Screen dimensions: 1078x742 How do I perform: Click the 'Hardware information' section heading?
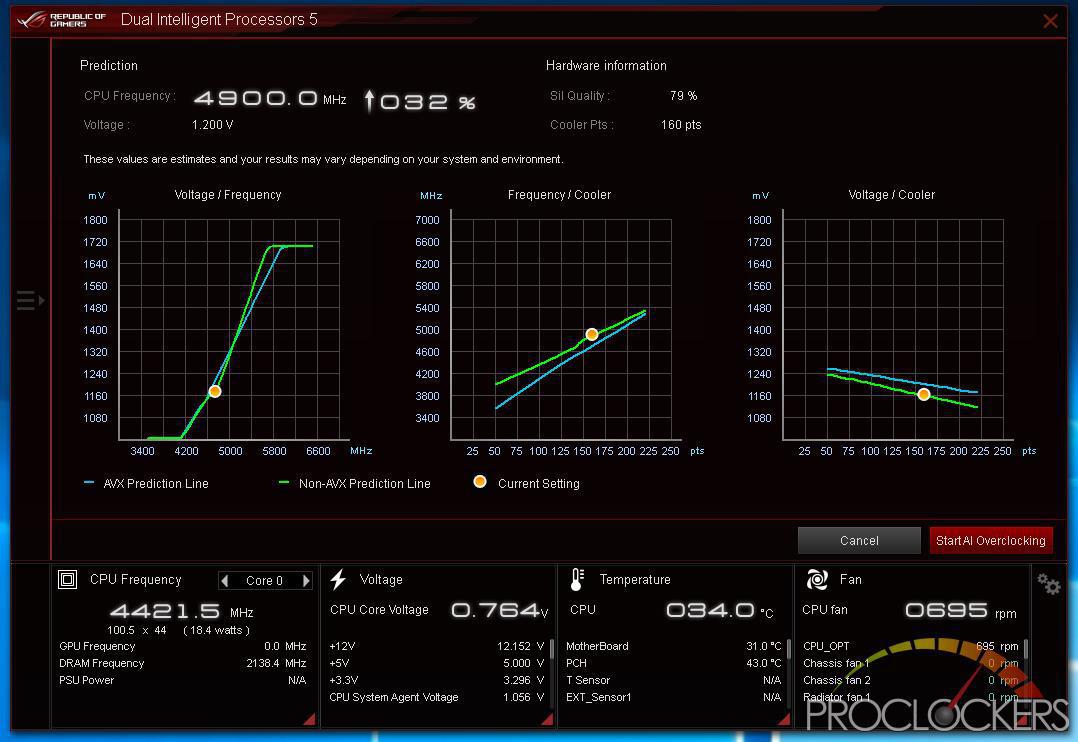pyautogui.click(x=606, y=65)
